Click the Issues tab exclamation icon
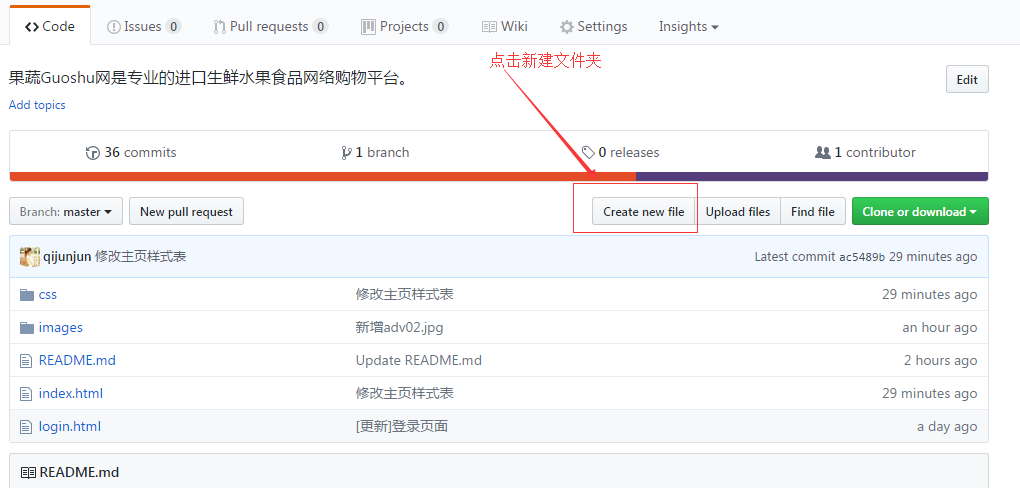 [114, 27]
